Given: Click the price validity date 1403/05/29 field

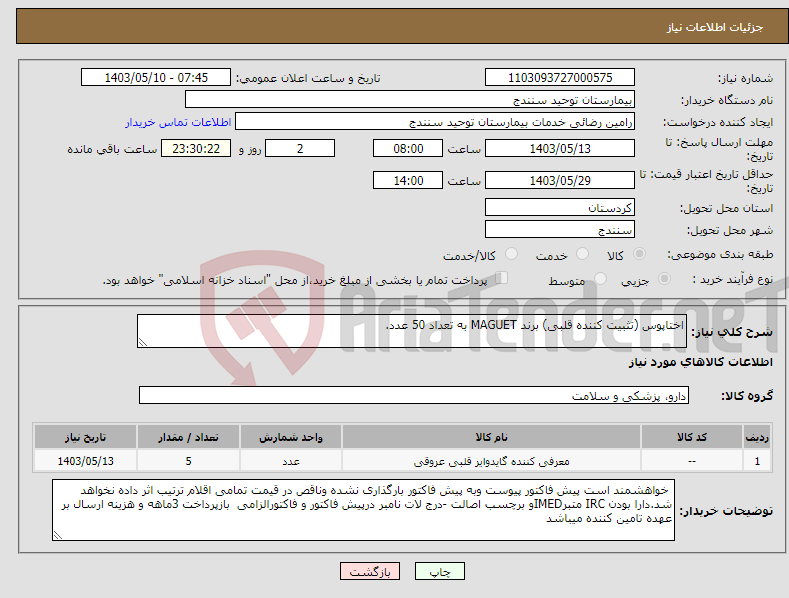Looking at the screenshot, I should point(560,180).
